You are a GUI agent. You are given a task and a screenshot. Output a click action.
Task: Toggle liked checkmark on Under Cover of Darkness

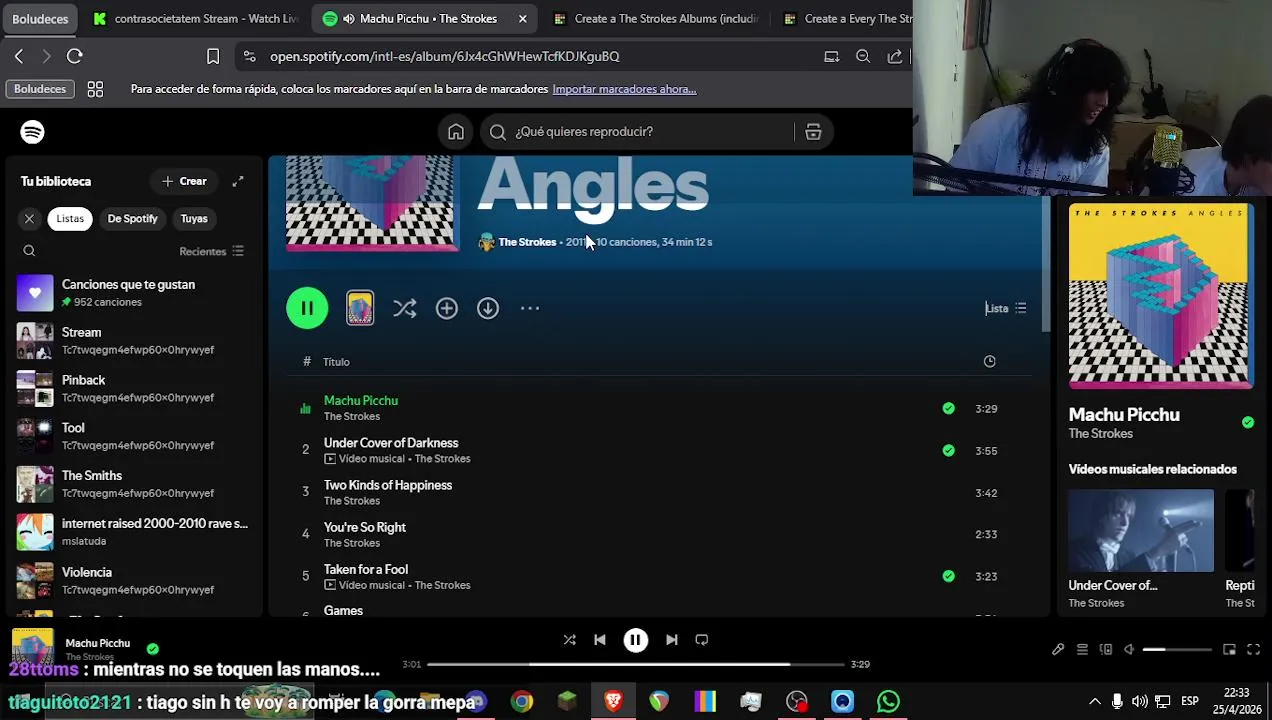pyautogui.click(x=948, y=450)
